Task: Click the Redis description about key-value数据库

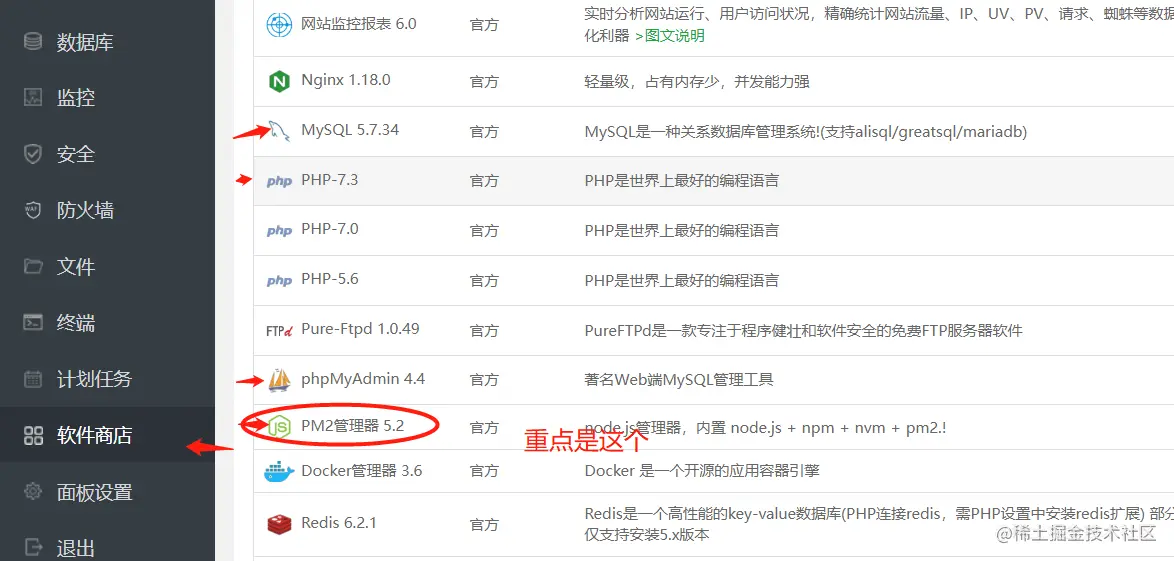Action: pyautogui.click(x=879, y=524)
